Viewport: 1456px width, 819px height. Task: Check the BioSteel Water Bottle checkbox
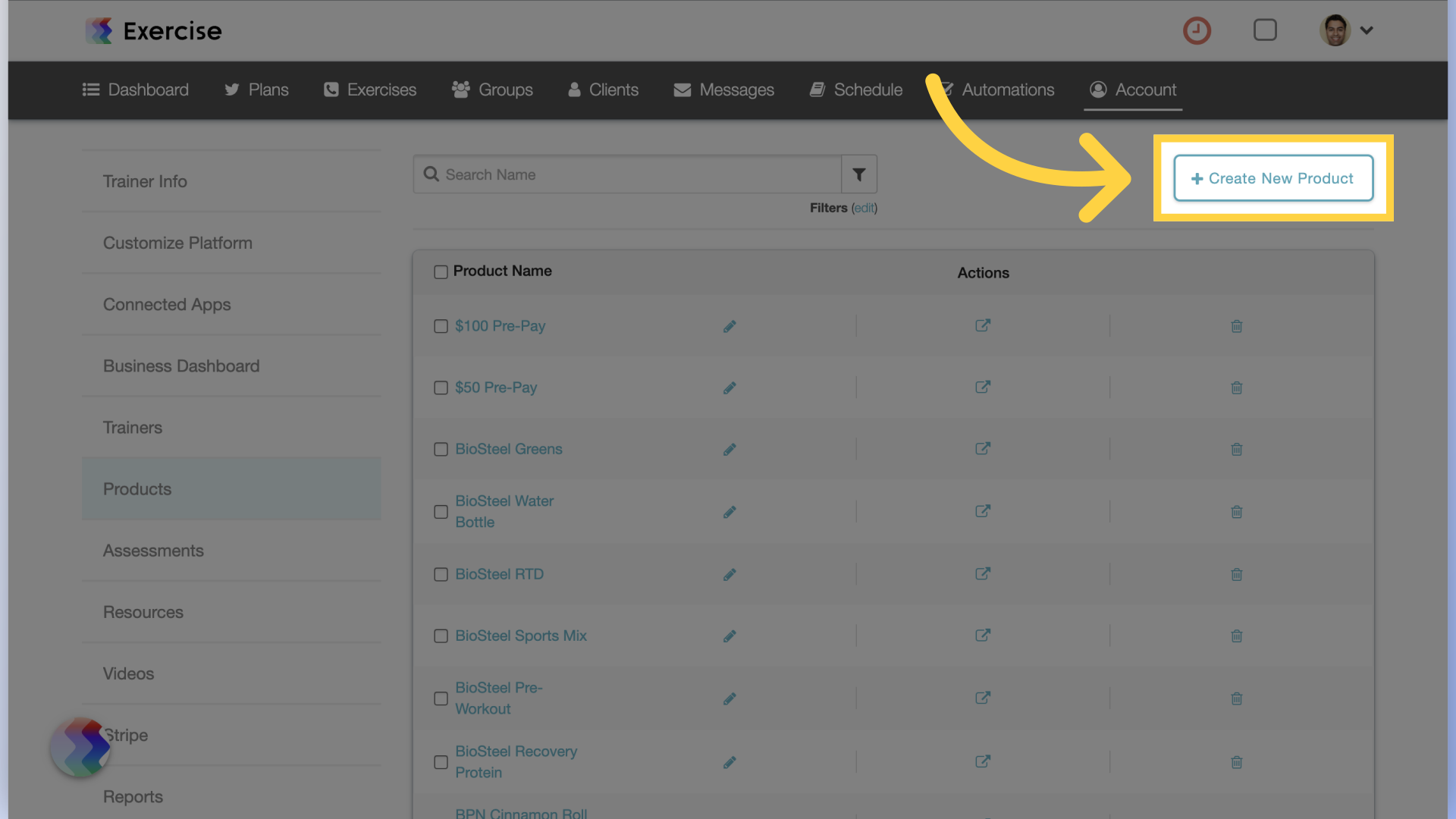tap(441, 512)
